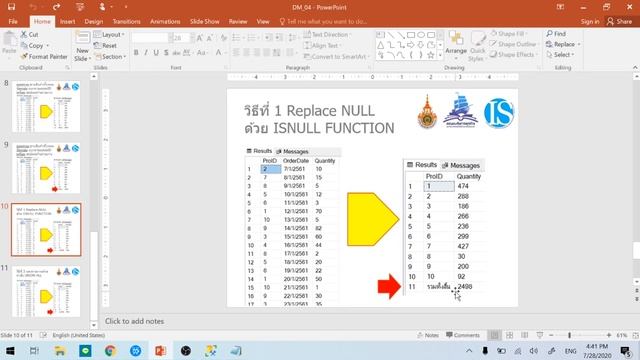Switch to Slide Sorter view icon
This screenshot has height=360, width=640.
509,335
